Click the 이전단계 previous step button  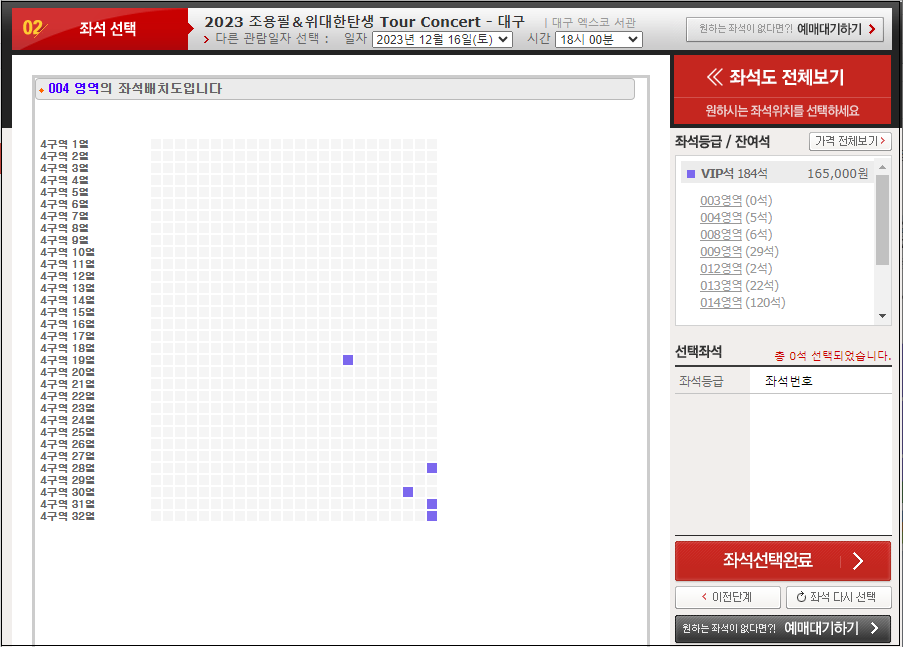(x=727, y=597)
